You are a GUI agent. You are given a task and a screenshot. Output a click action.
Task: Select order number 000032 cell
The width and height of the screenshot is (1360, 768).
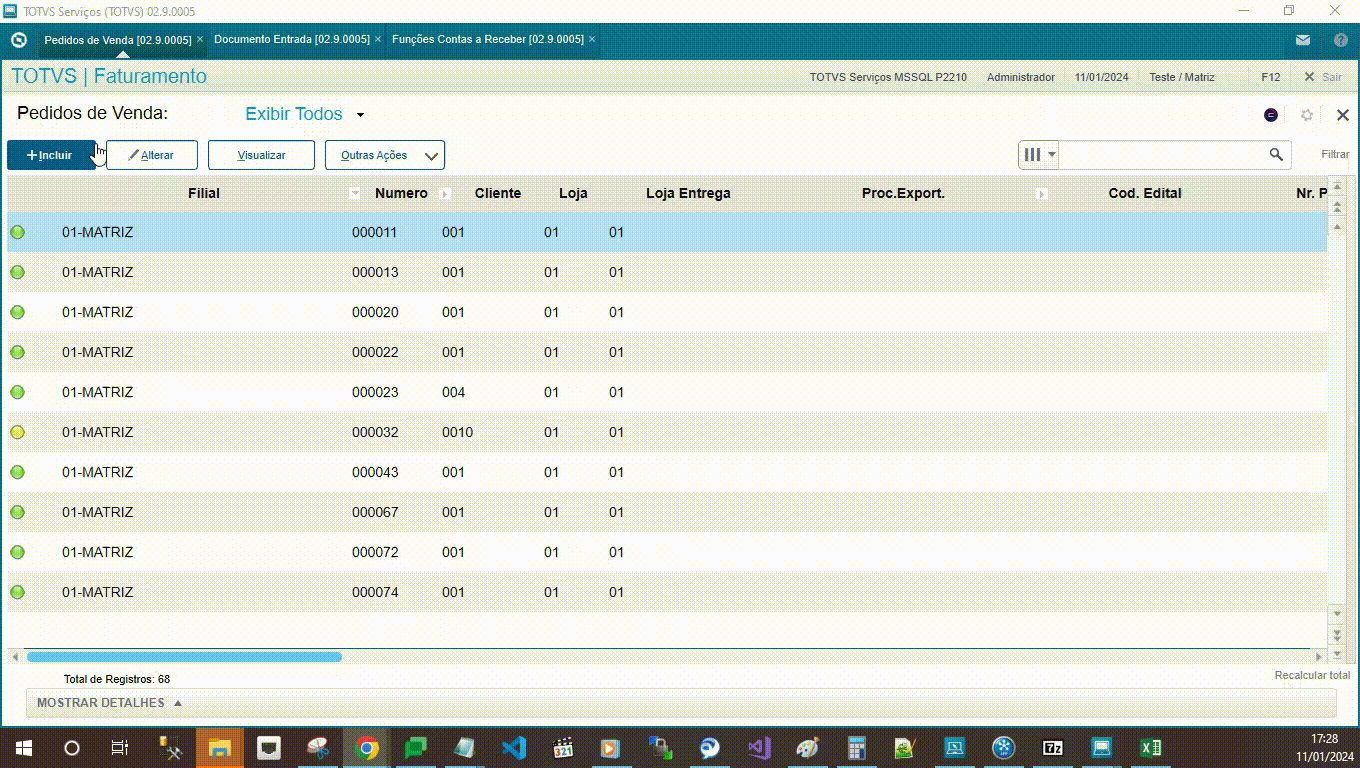pos(375,432)
